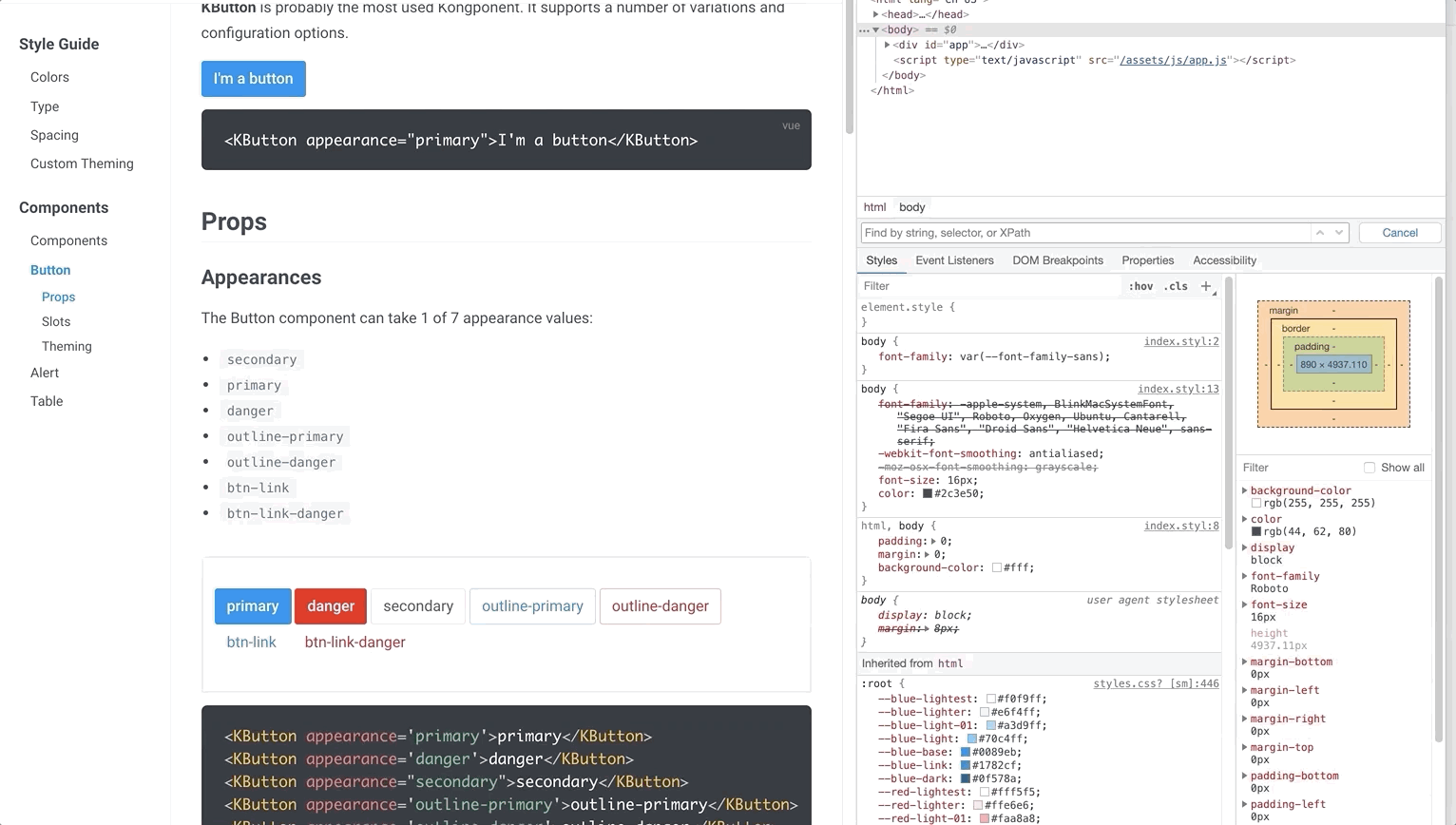Select body in the breadcrumb bar
Screen dimensions: 1456x825
coord(912,207)
